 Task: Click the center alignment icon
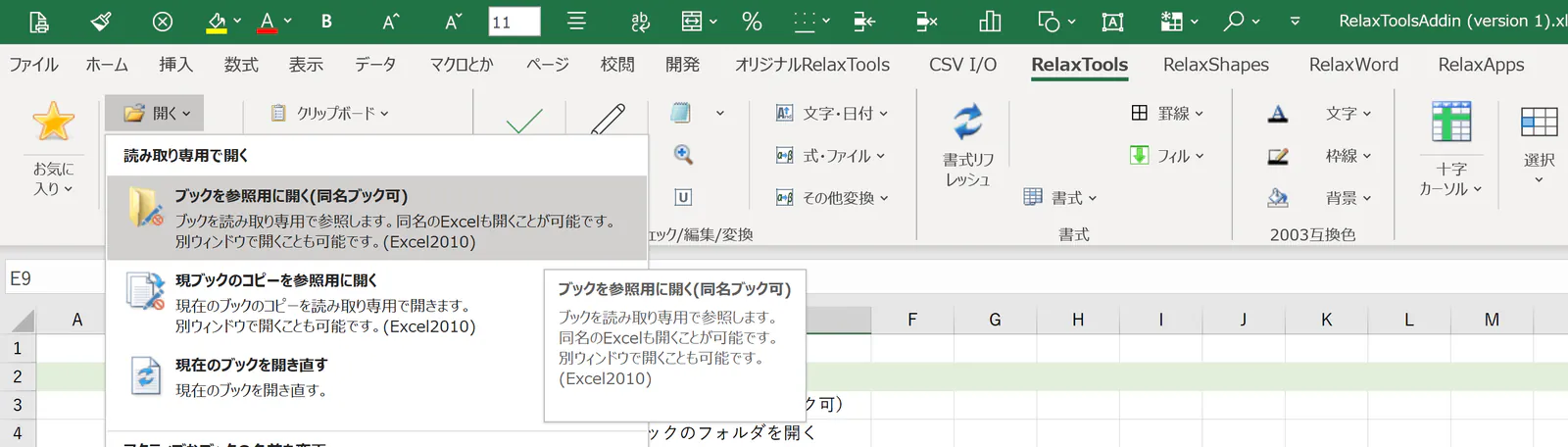pyautogui.click(x=576, y=21)
